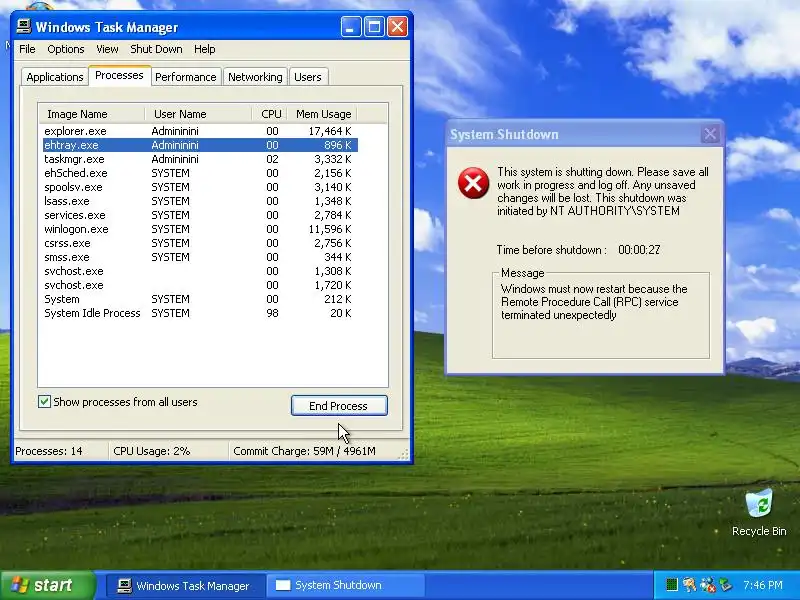Viewport: 800px width, 600px height.
Task: Click the CPU Usage: 2% status bar entry
Action: 168,451
